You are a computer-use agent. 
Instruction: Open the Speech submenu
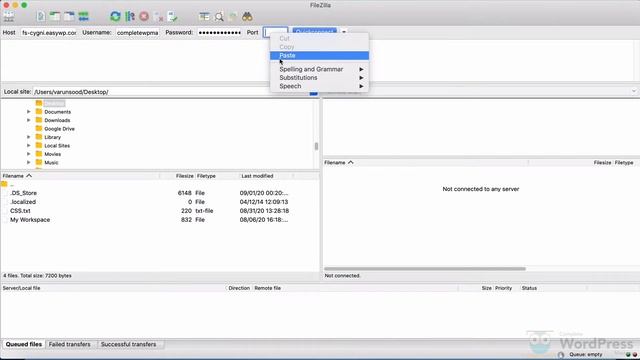pos(319,86)
